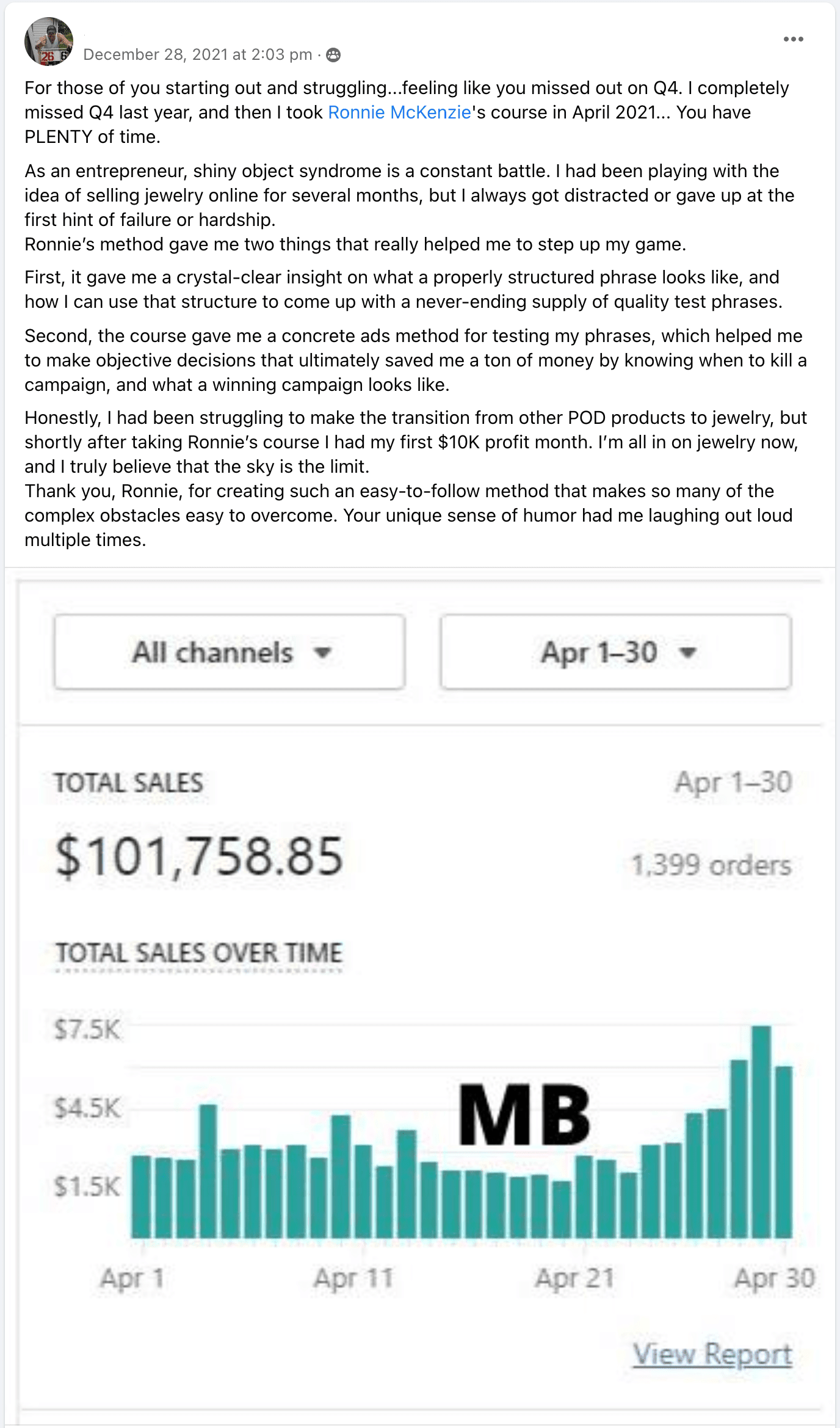
Task: Open the Apr 1–30 date range dropdown
Action: pyautogui.click(x=616, y=652)
